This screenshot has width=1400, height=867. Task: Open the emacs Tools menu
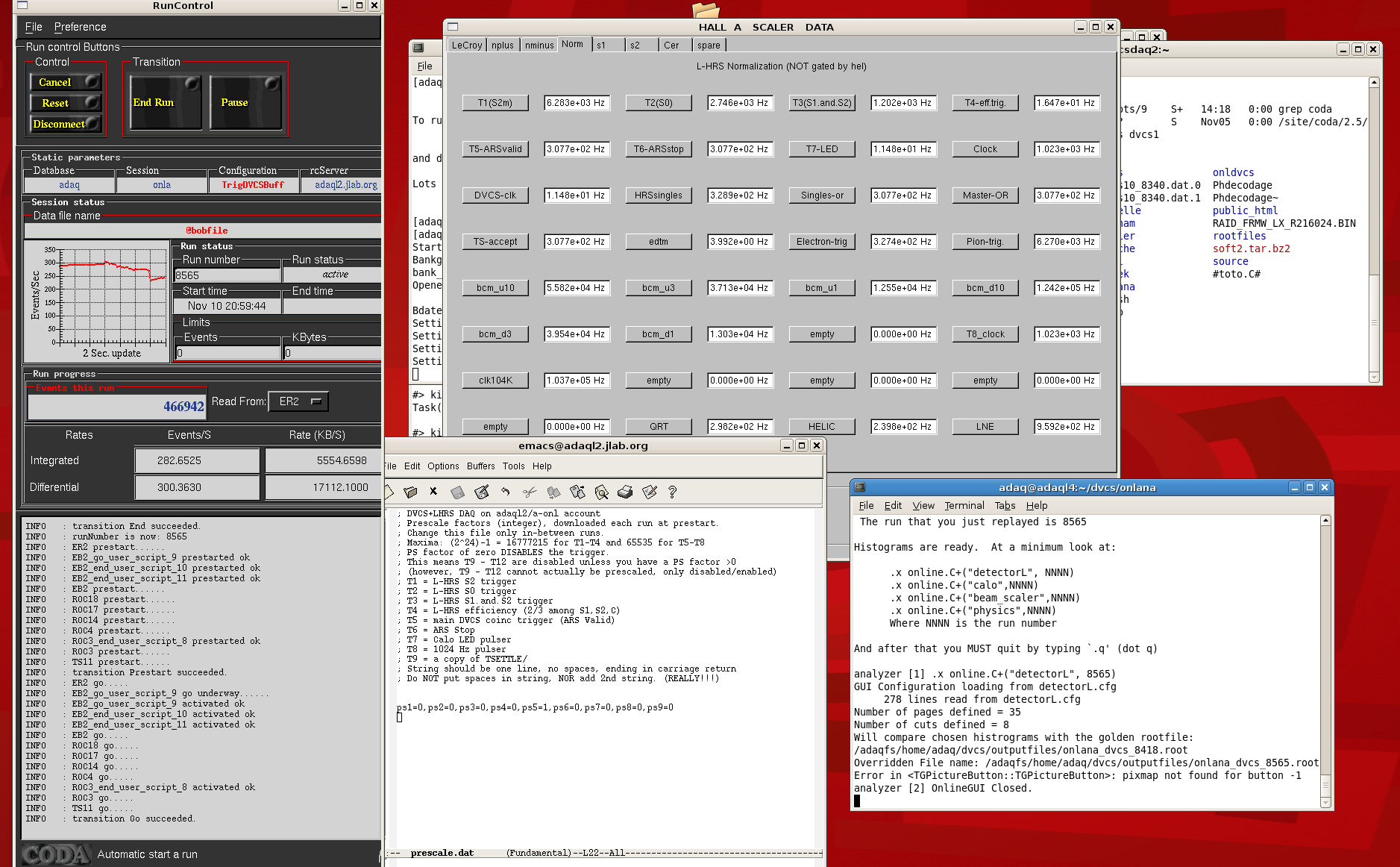(513, 466)
